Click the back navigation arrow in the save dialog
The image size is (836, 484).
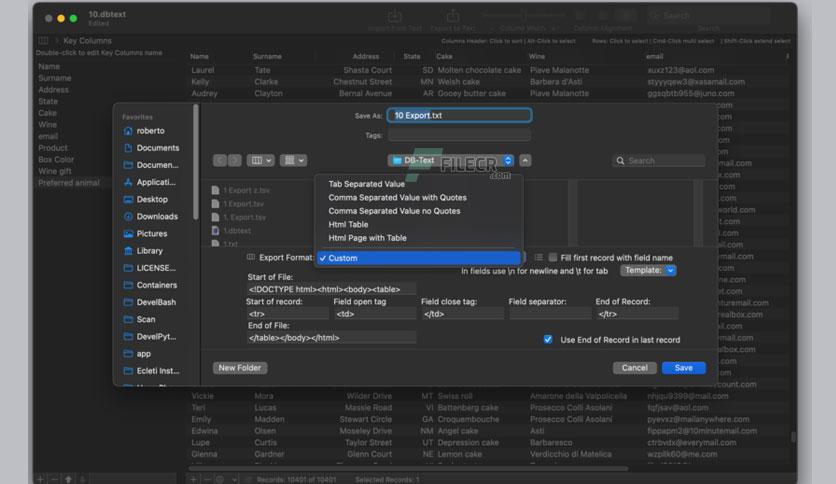pos(220,160)
